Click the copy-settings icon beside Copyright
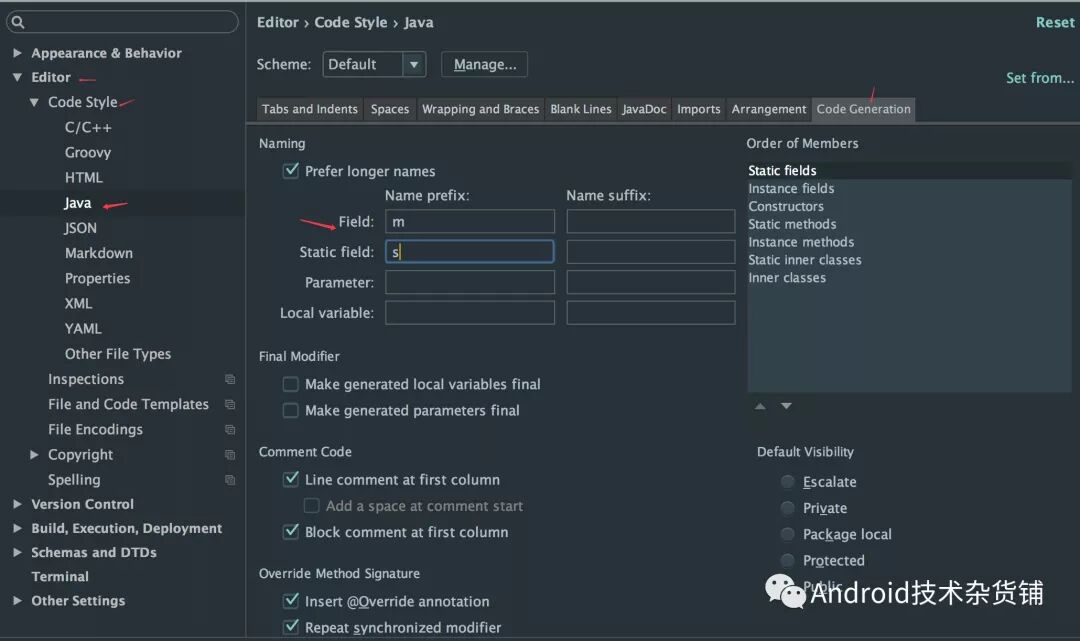This screenshot has width=1080, height=641. point(230,455)
